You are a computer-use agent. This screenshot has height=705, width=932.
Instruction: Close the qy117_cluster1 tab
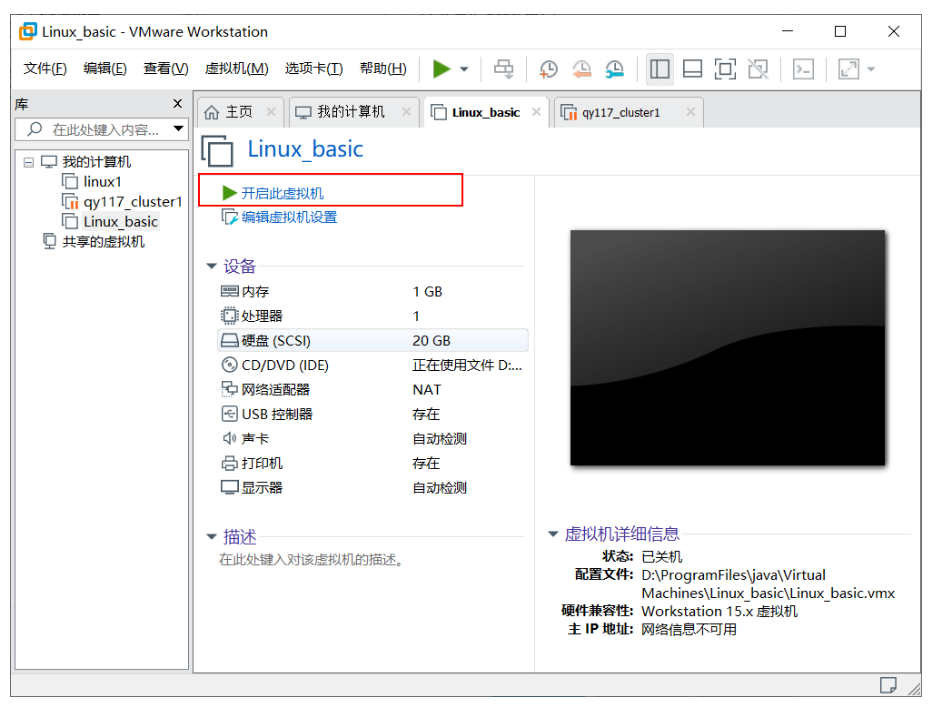(690, 112)
